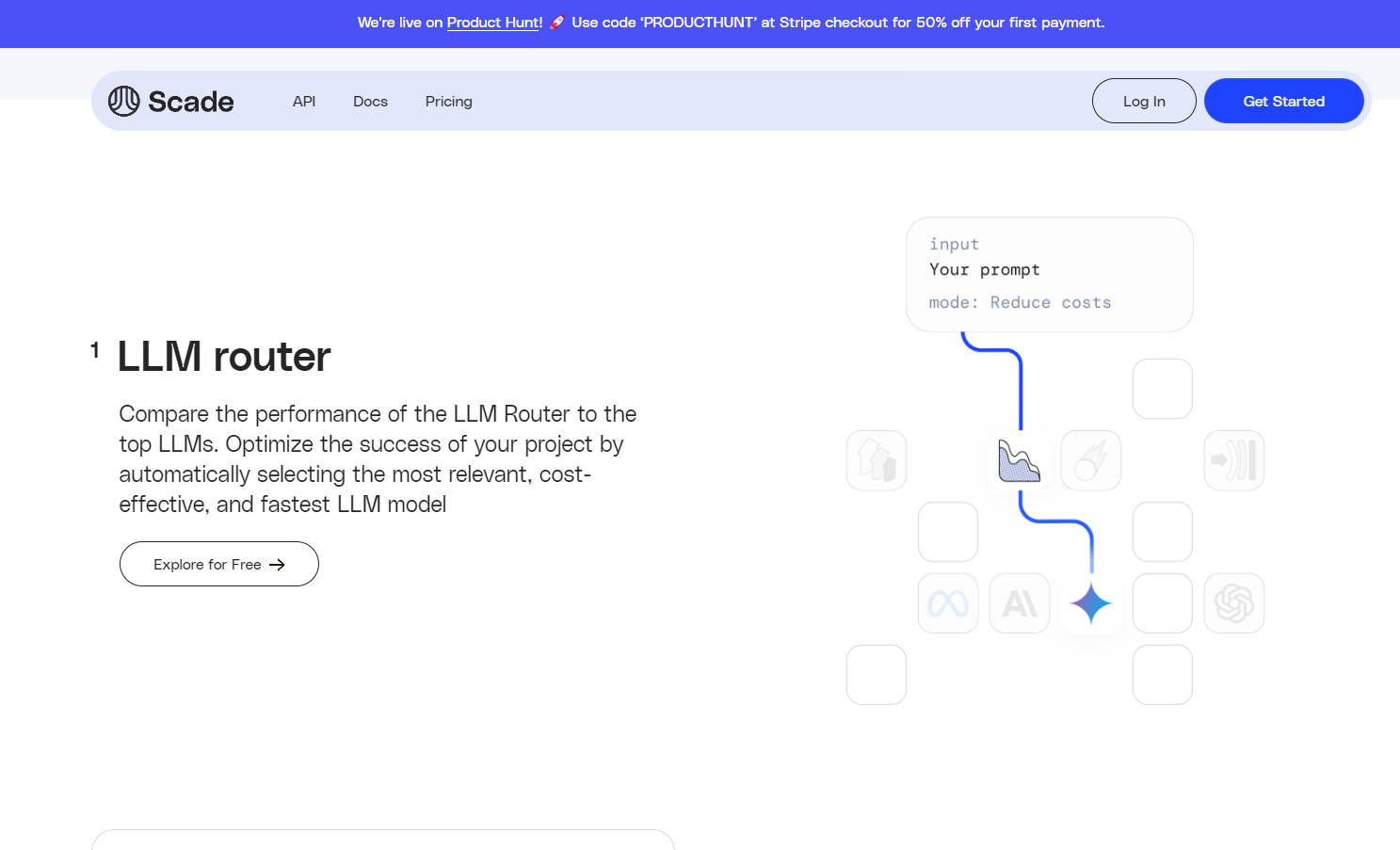This screenshot has width=1400, height=850.
Task: Open the Pricing page
Action: 448,102
